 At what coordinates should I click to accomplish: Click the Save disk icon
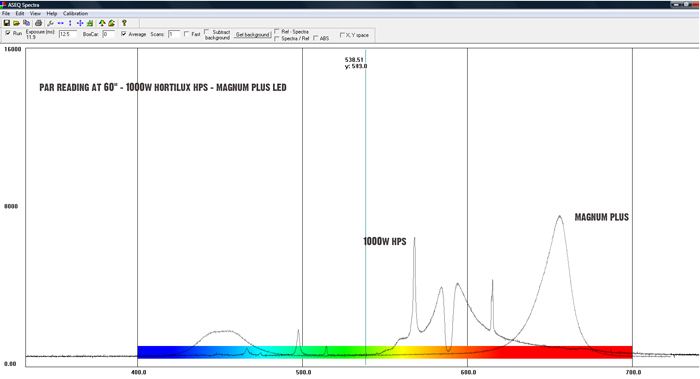tap(7, 23)
